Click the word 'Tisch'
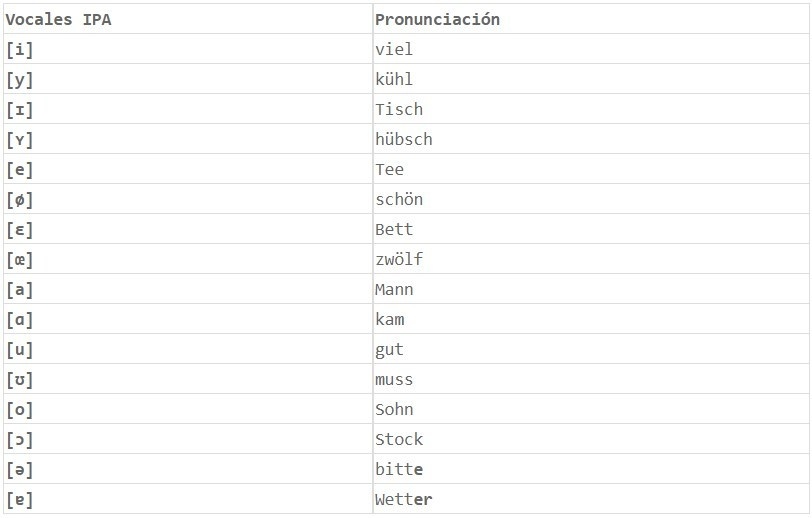 [399, 109]
